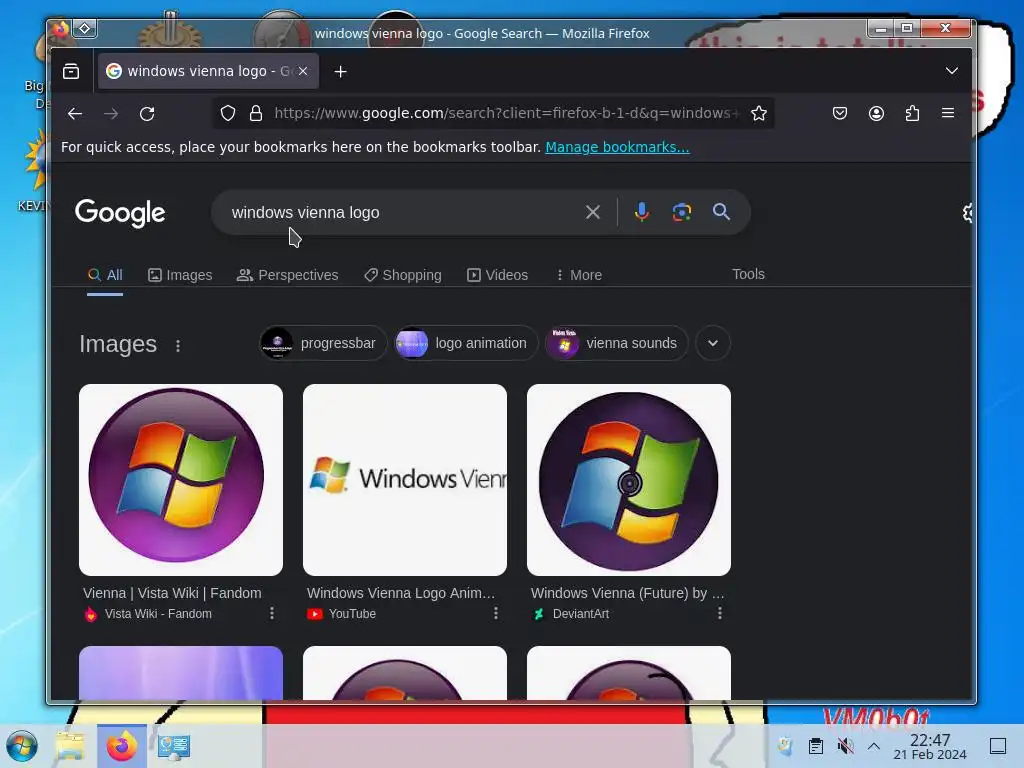Open the Windows Vienna YouTube thumbnail
1024x768 pixels.
pos(405,480)
